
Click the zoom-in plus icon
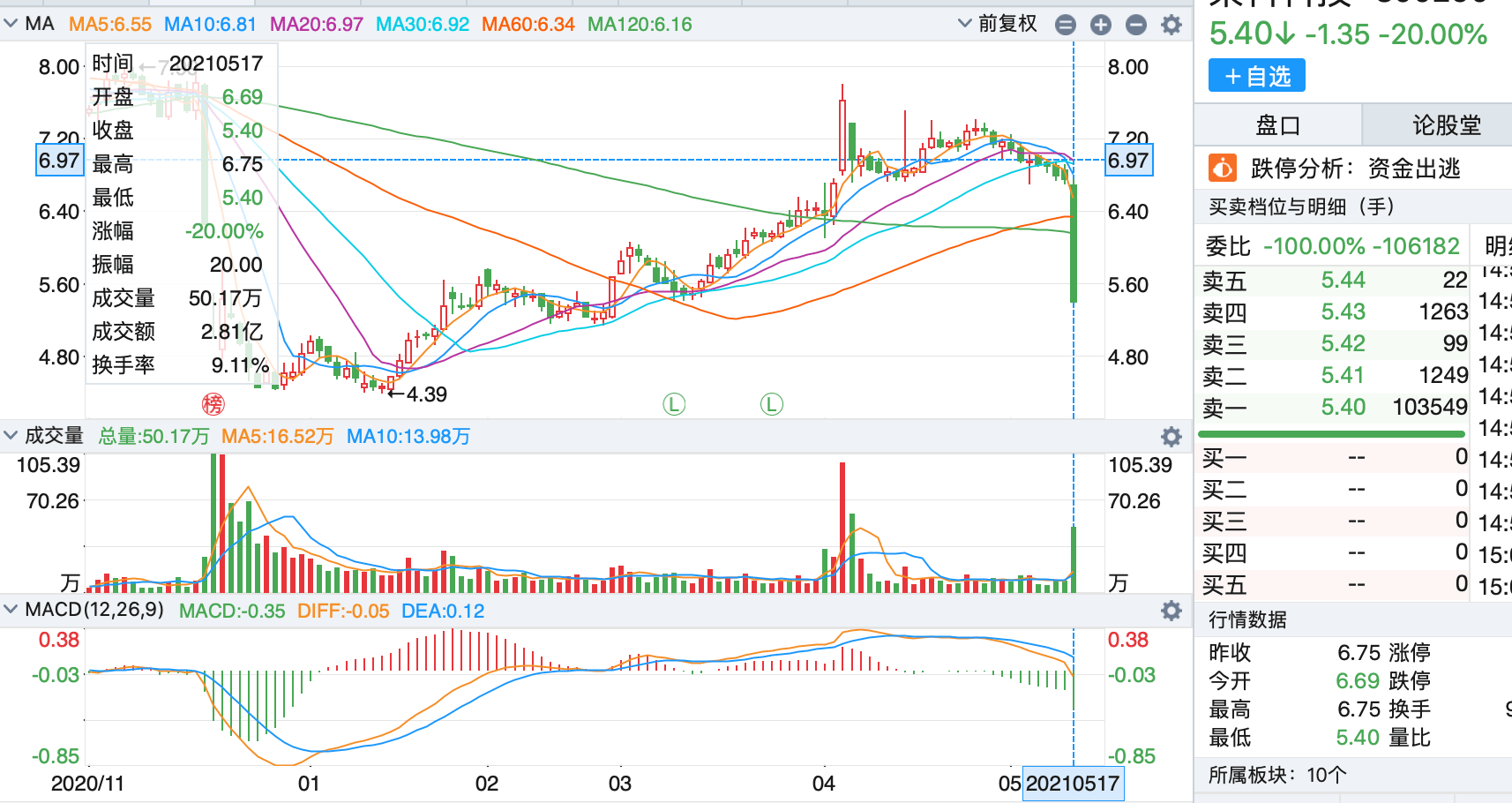[x=1100, y=25]
